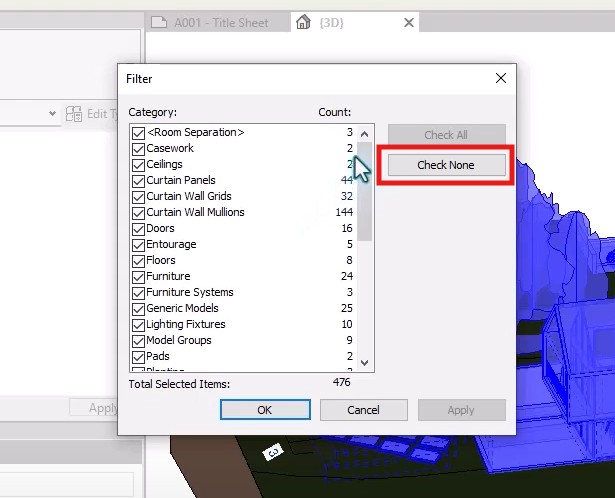The image size is (615, 498).
Task: Close the Filter dialog with X
Action: click(x=501, y=78)
